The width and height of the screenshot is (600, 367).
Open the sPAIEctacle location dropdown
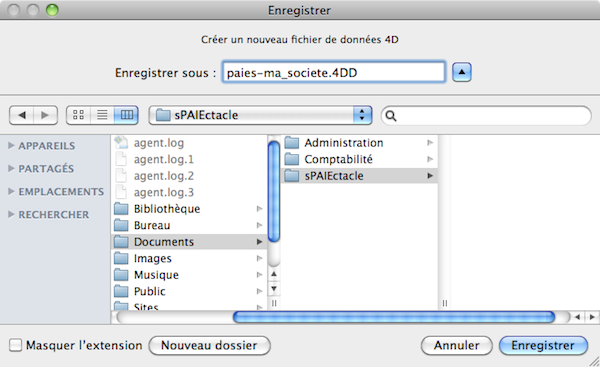pos(260,115)
